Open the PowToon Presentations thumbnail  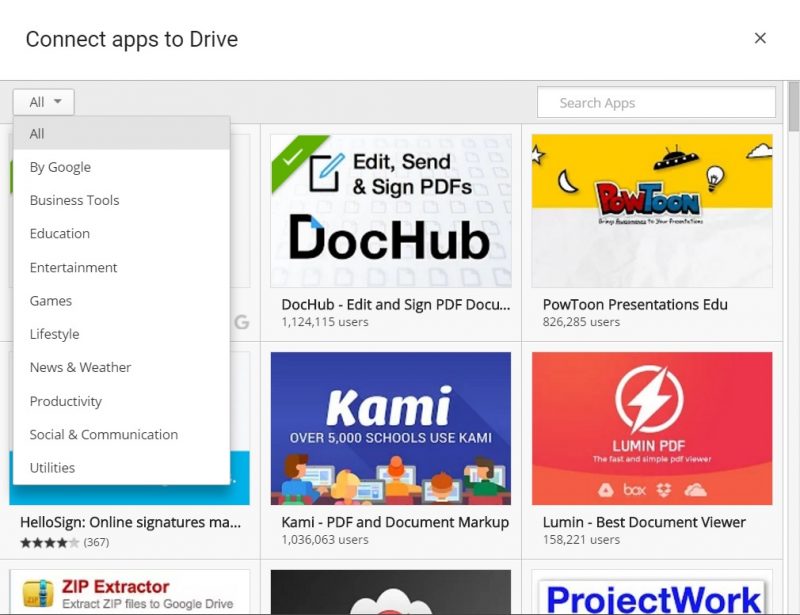[x=652, y=211]
